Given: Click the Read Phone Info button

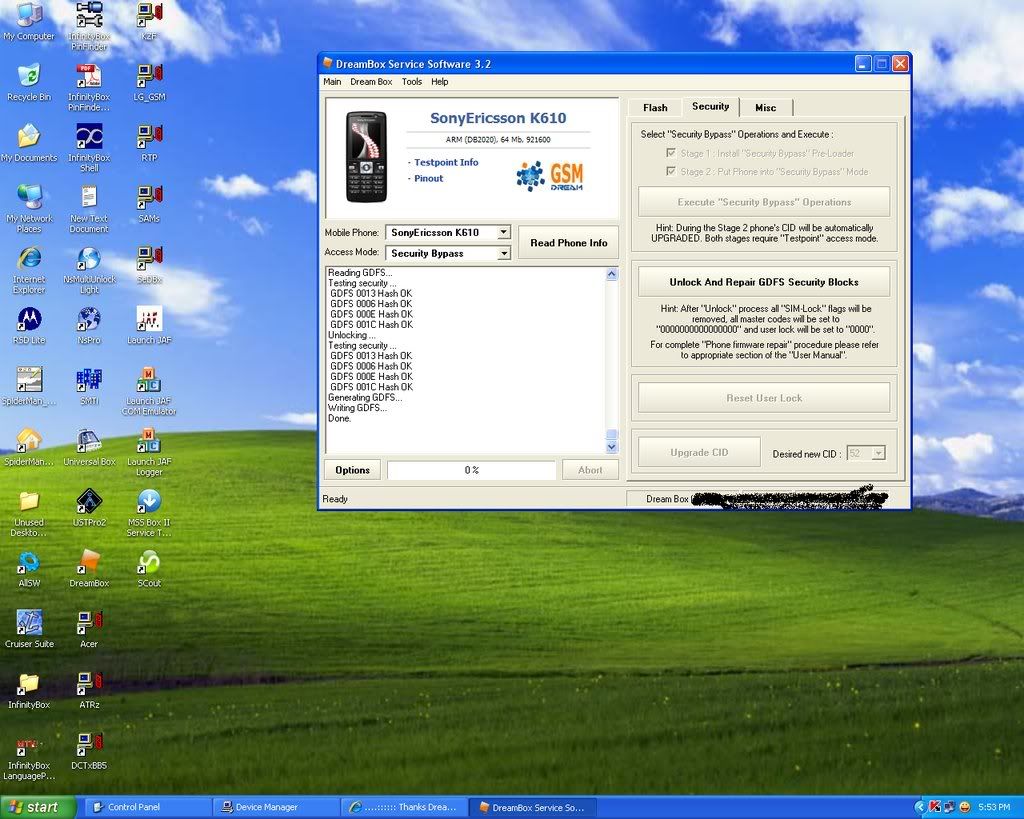Looking at the screenshot, I should click(x=568, y=243).
